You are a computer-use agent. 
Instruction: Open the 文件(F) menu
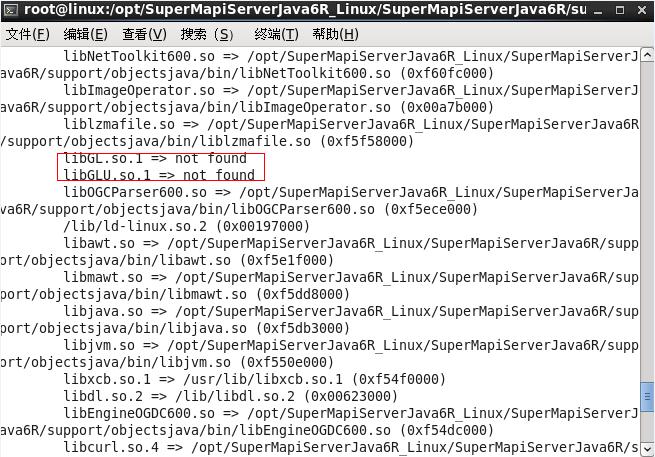click(28, 34)
